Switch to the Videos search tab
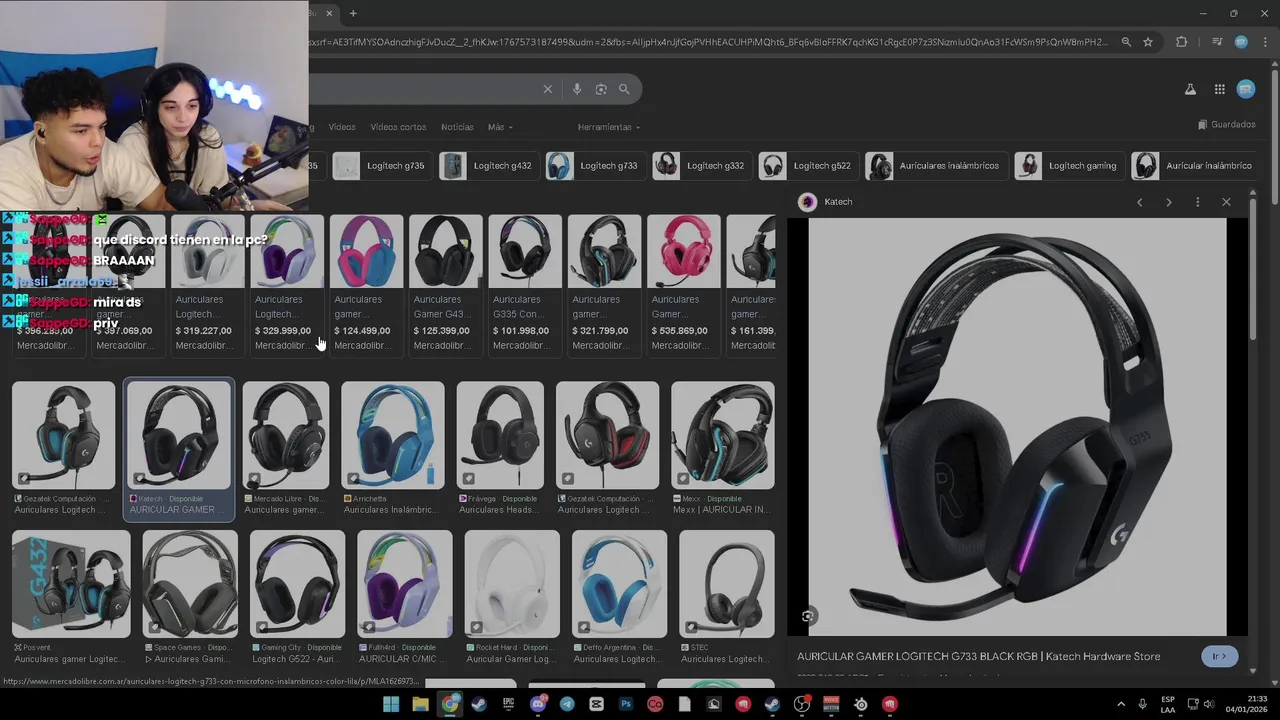The height and width of the screenshot is (720, 1280). pyautogui.click(x=342, y=127)
